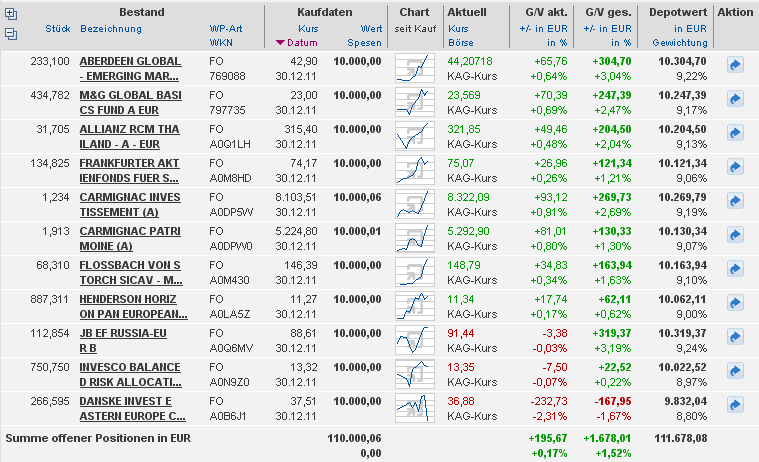Sort by Datum column with arrow
The width and height of the screenshot is (759, 462).
tap(301, 44)
